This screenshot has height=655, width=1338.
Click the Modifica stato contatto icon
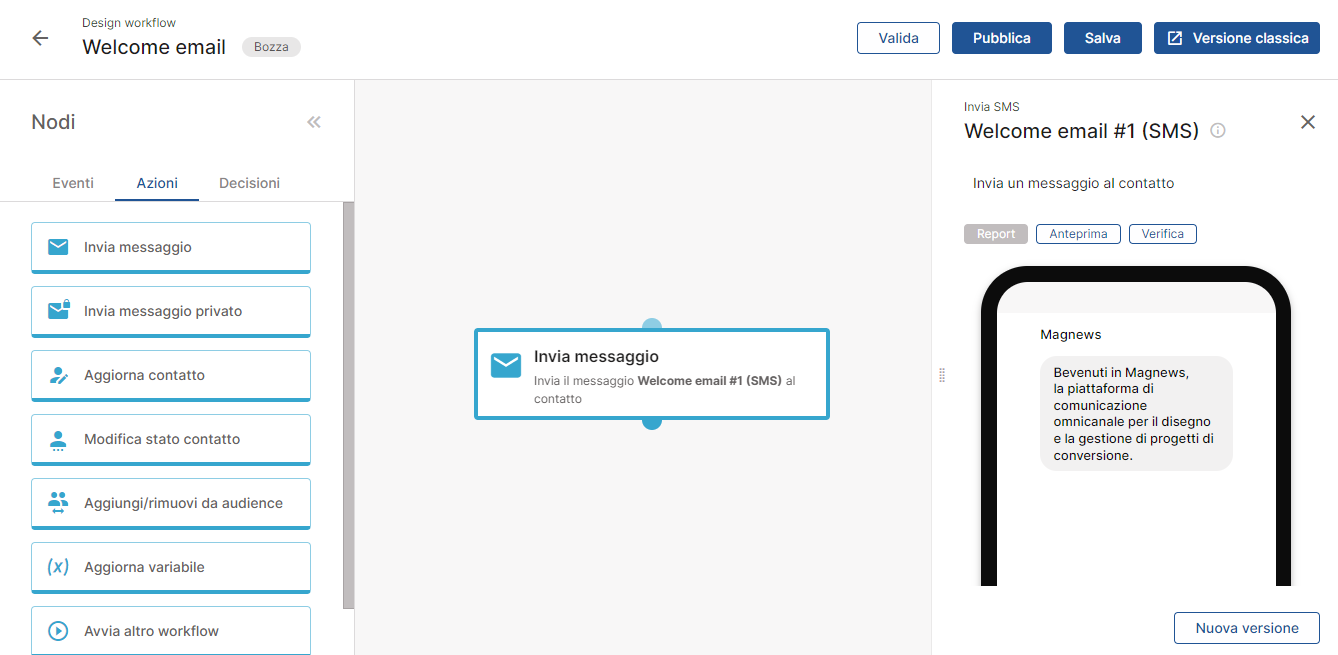[x=59, y=439]
